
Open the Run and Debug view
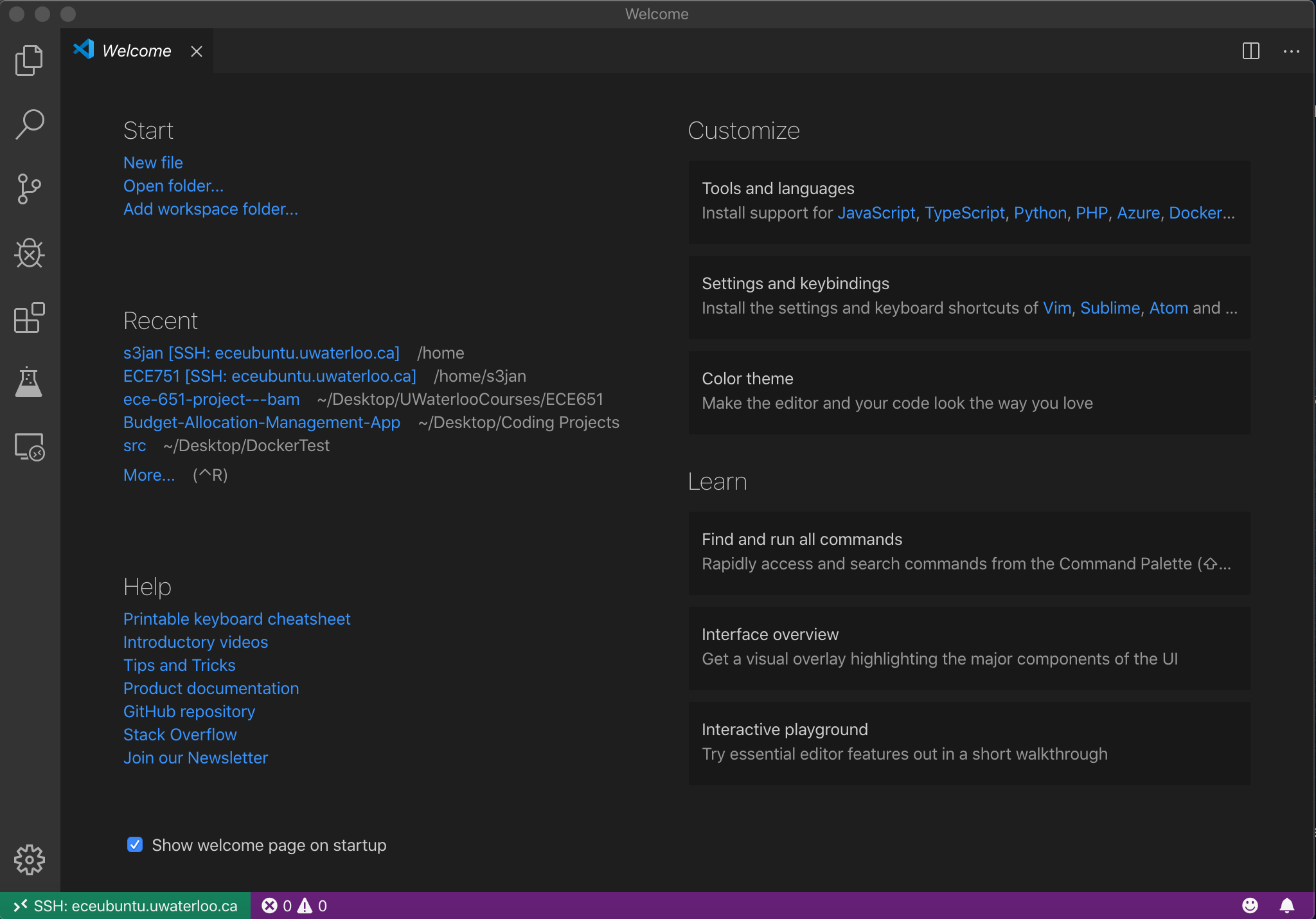coord(29,253)
